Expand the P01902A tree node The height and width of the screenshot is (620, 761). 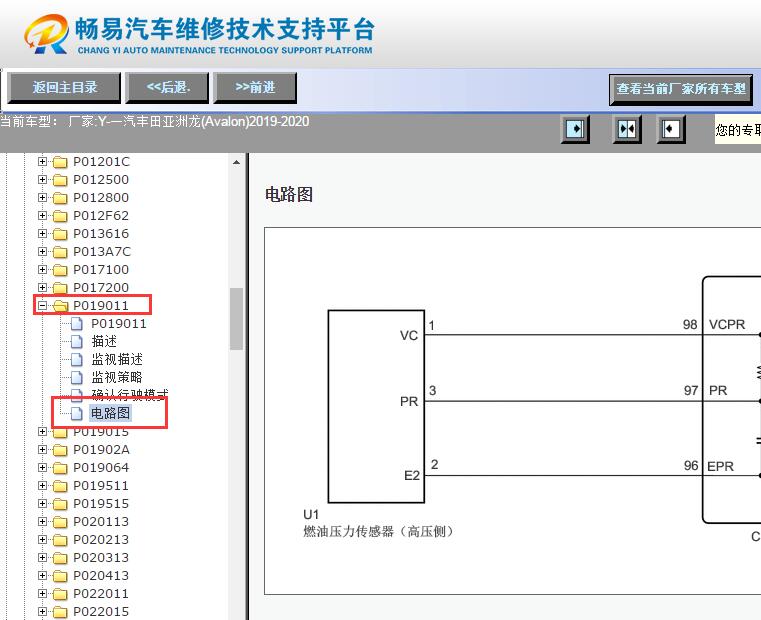click(42, 449)
